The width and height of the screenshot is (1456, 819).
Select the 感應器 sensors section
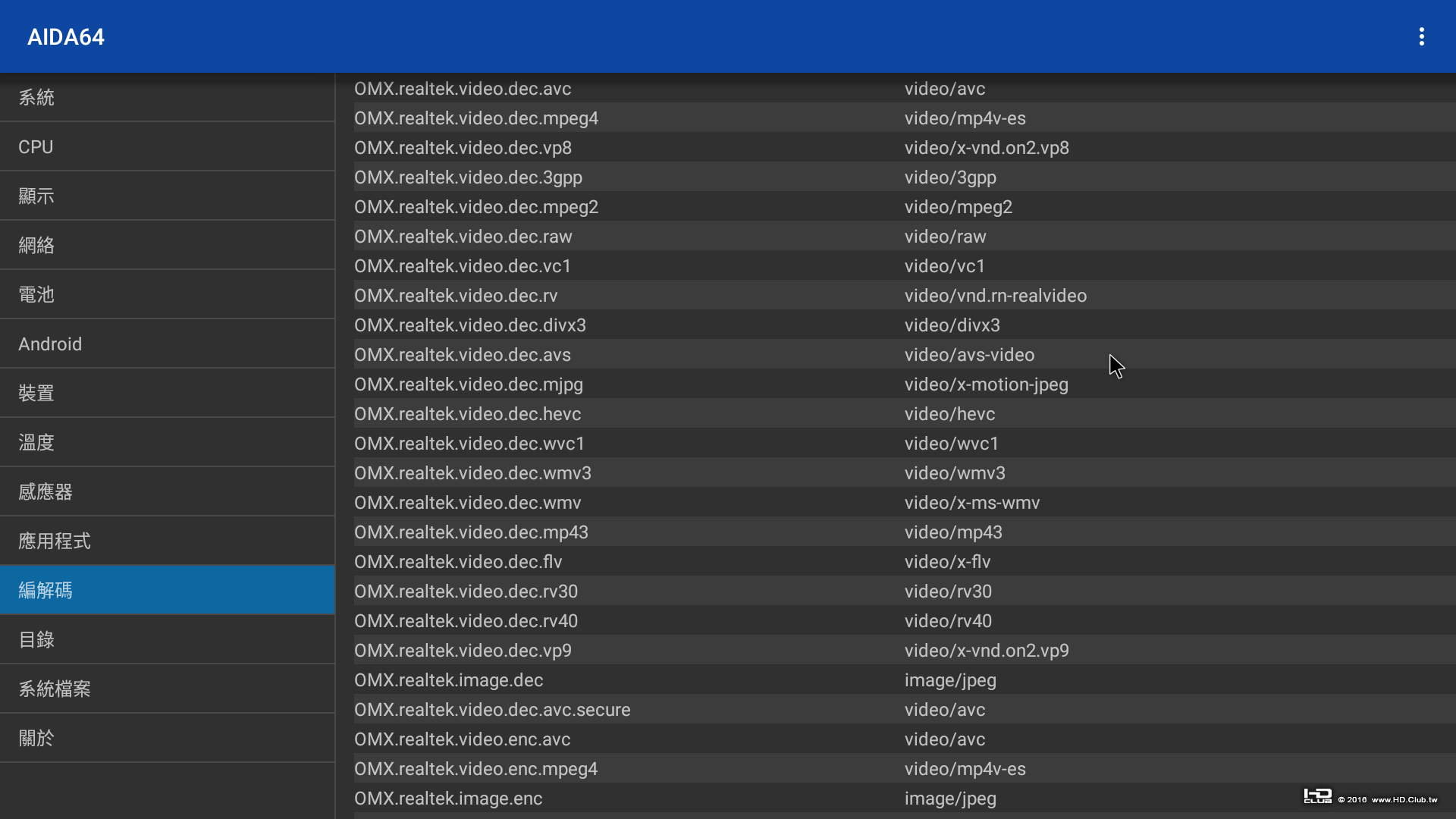tap(167, 491)
